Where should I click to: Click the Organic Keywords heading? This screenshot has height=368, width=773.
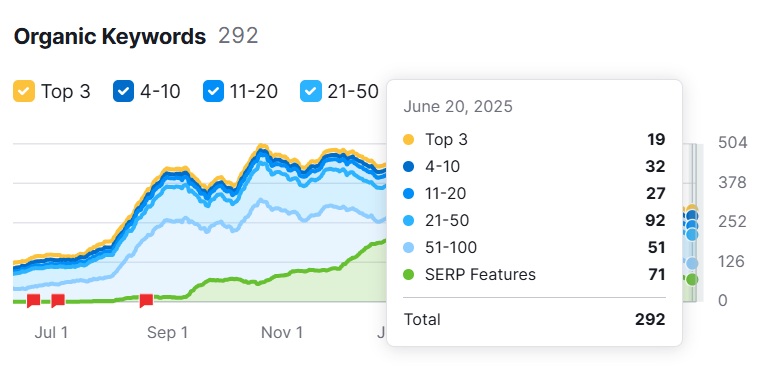click(110, 37)
